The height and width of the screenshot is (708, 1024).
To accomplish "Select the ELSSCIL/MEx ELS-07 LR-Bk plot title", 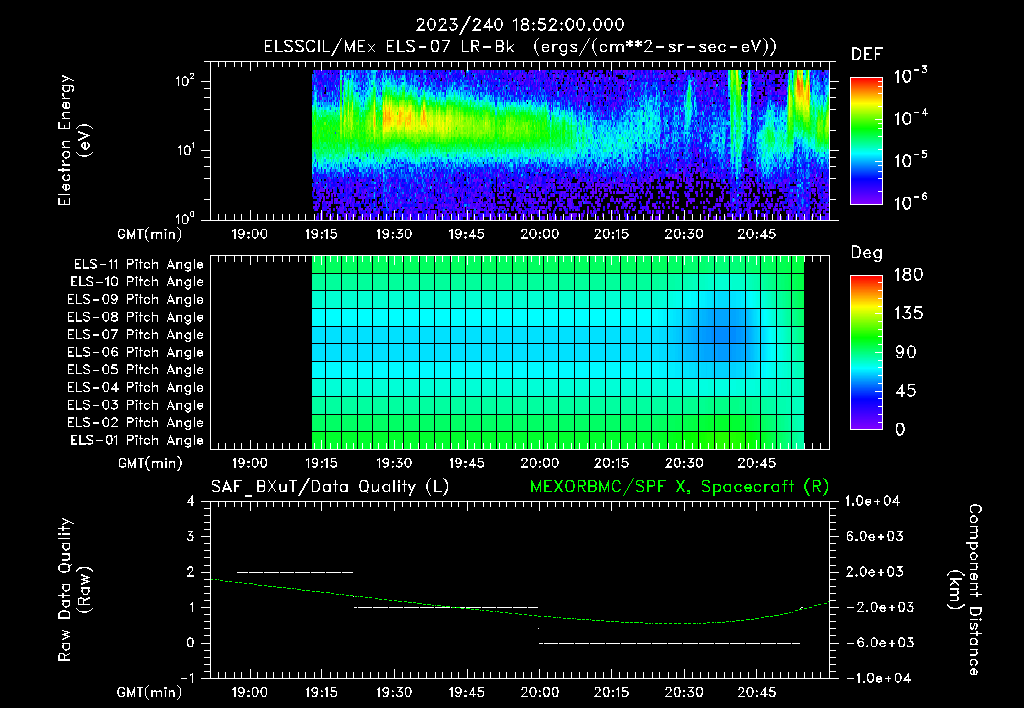I will coord(520,47).
